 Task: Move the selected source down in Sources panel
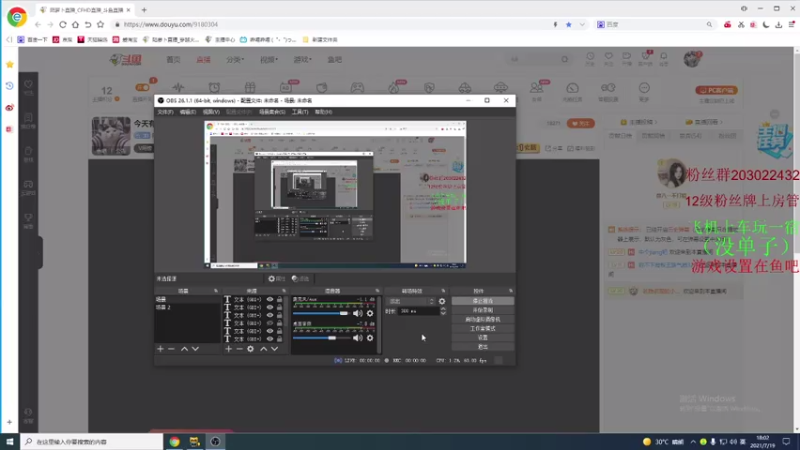(274, 349)
